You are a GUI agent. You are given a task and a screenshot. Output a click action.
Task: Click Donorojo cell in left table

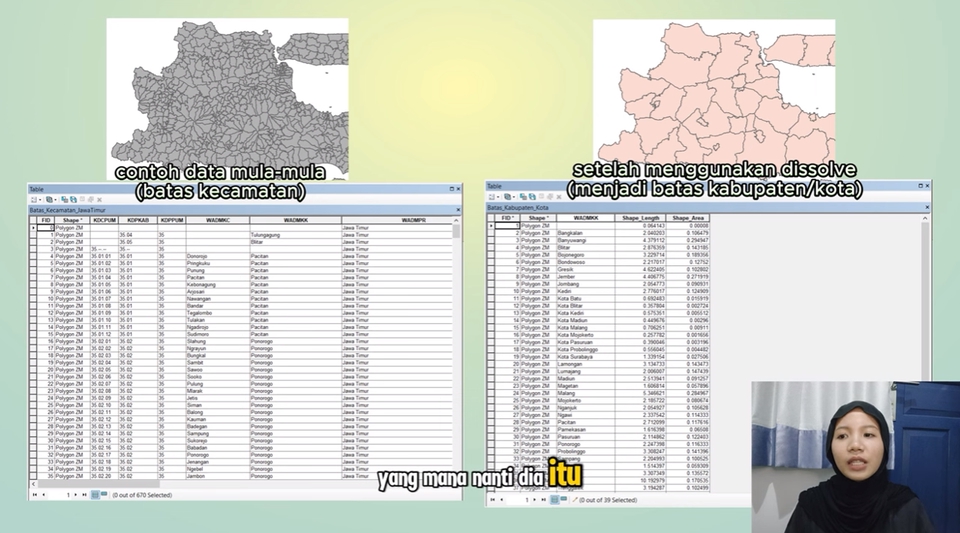click(x=218, y=256)
